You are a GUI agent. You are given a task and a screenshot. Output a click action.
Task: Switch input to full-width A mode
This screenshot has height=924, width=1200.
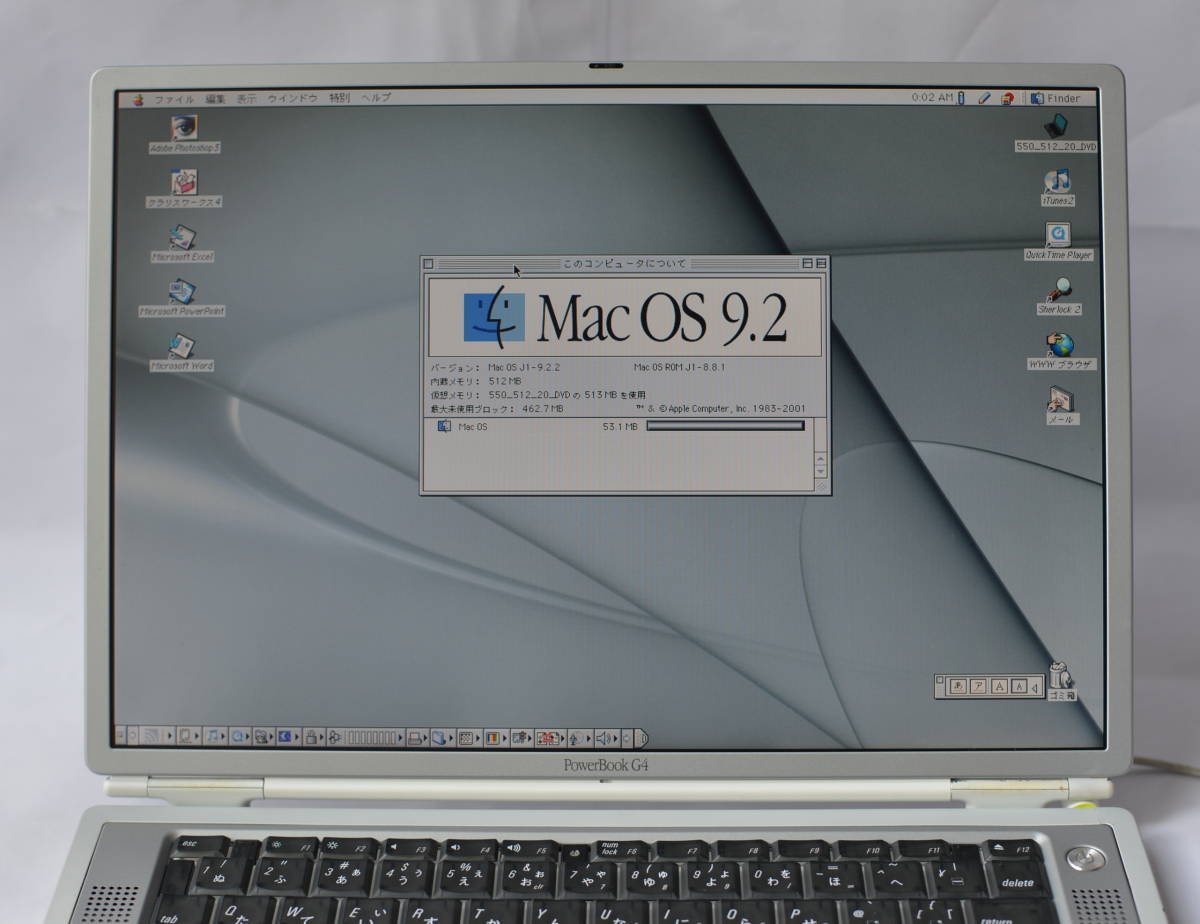pyautogui.click(x=998, y=686)
